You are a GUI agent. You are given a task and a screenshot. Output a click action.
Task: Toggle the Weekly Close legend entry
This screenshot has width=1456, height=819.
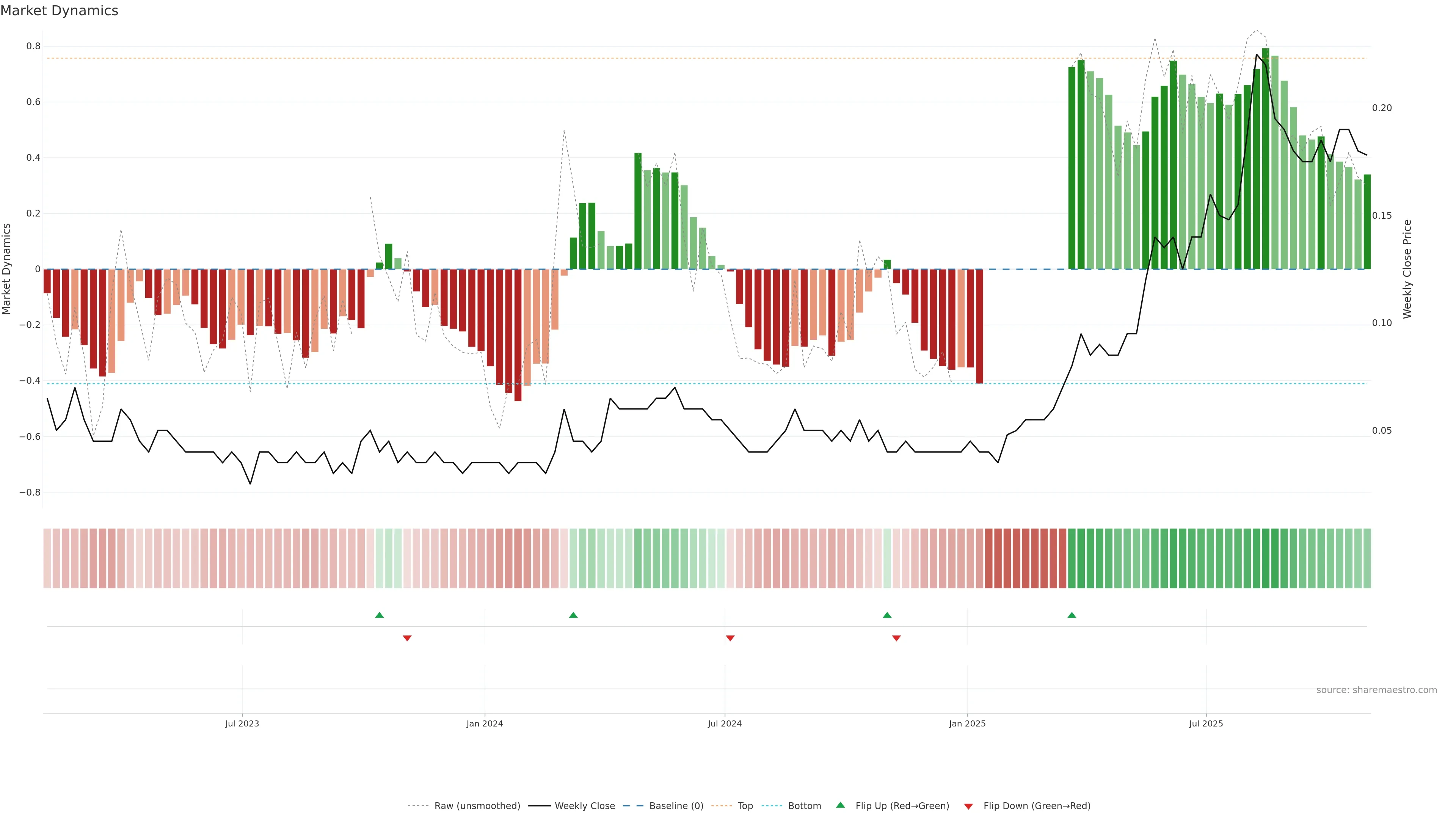coord(584,806)
